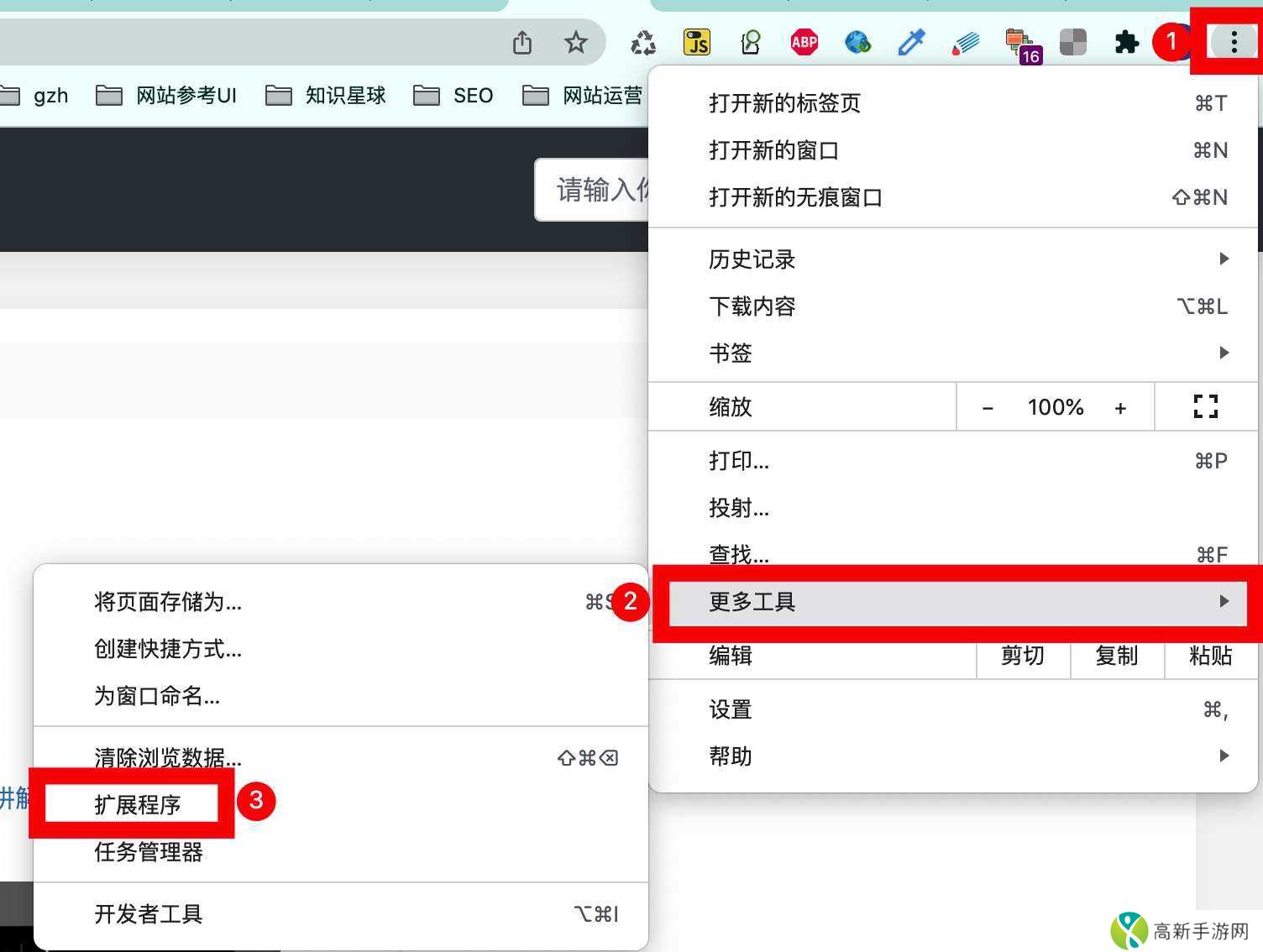
Task: Open 设置 from the menu
Action: pos(730,709)
